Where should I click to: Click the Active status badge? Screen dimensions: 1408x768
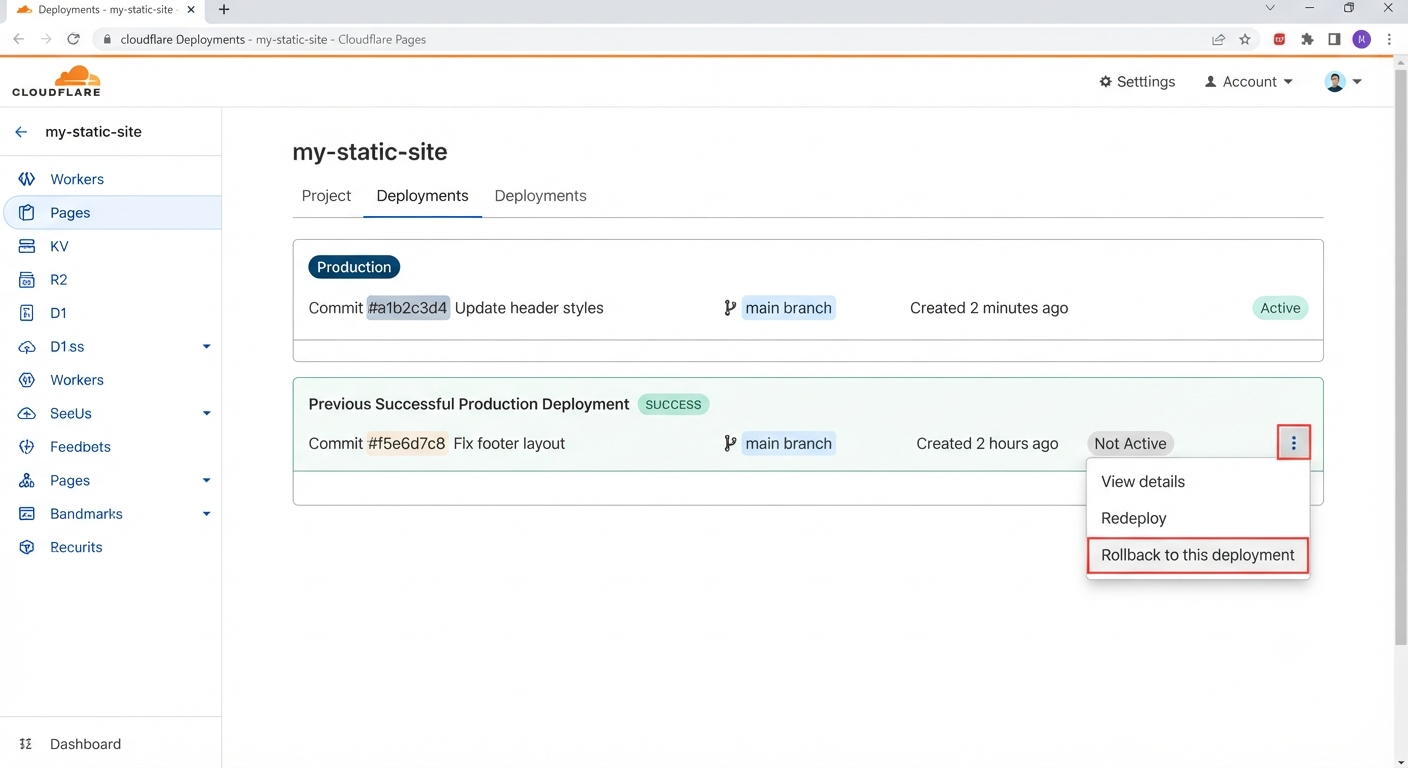tap(1280, 308)
